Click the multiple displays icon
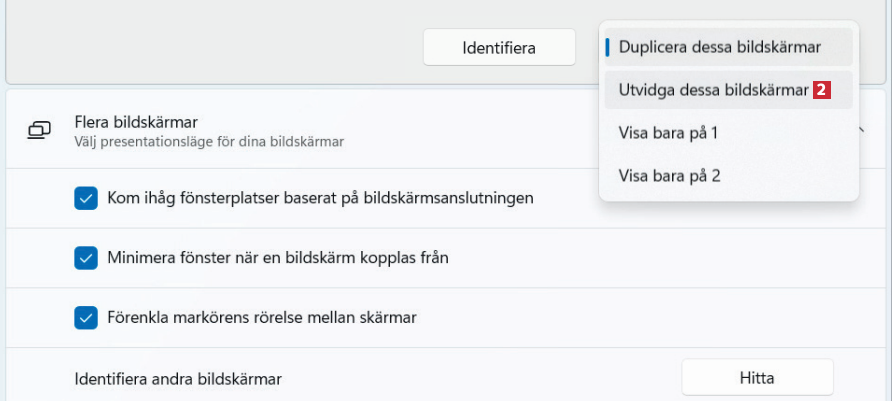This screenshot has height=401, width=892. [x=39, y=130]
